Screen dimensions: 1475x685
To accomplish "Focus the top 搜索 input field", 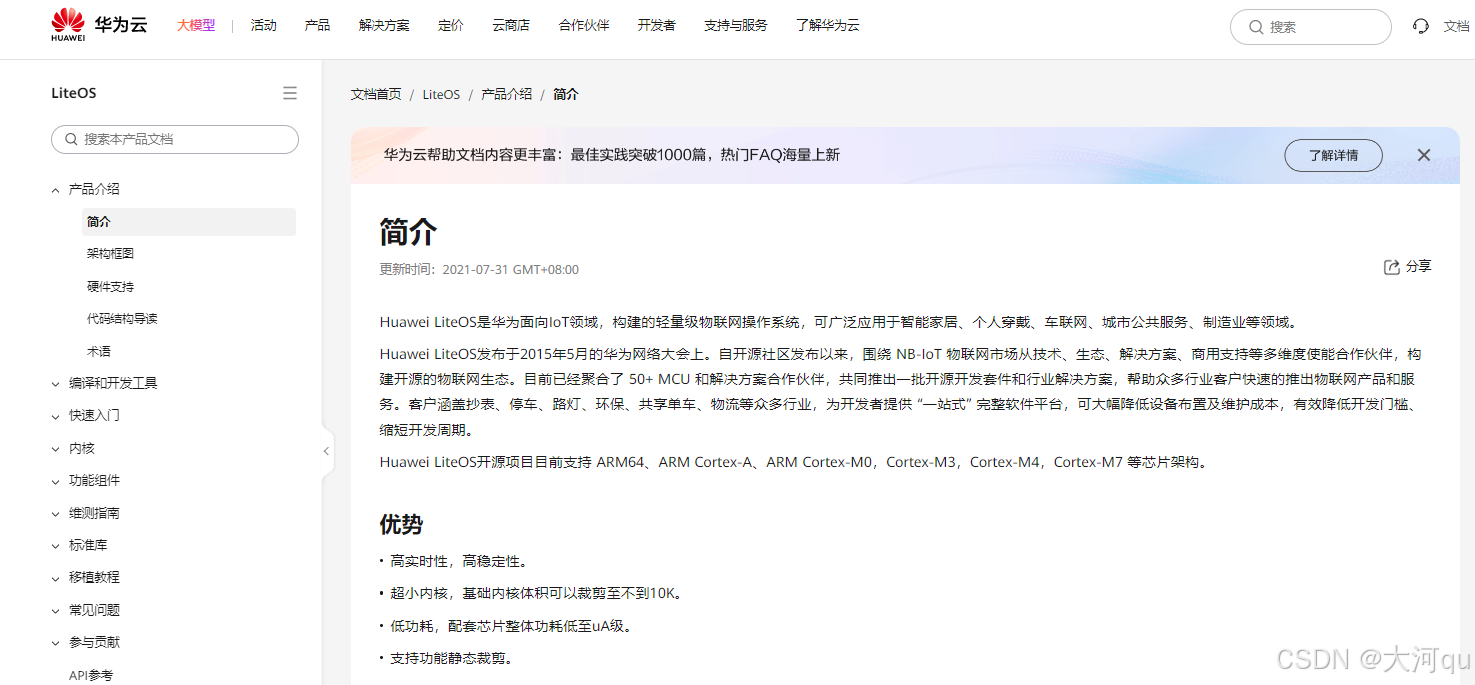I will point(1310,27).
